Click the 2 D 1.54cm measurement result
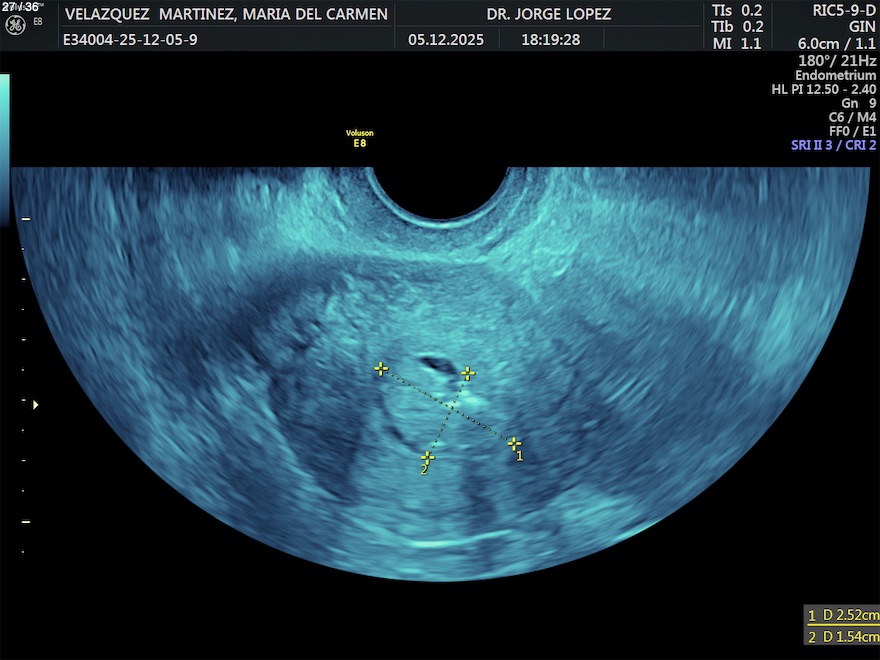 [x=843, y=636]
